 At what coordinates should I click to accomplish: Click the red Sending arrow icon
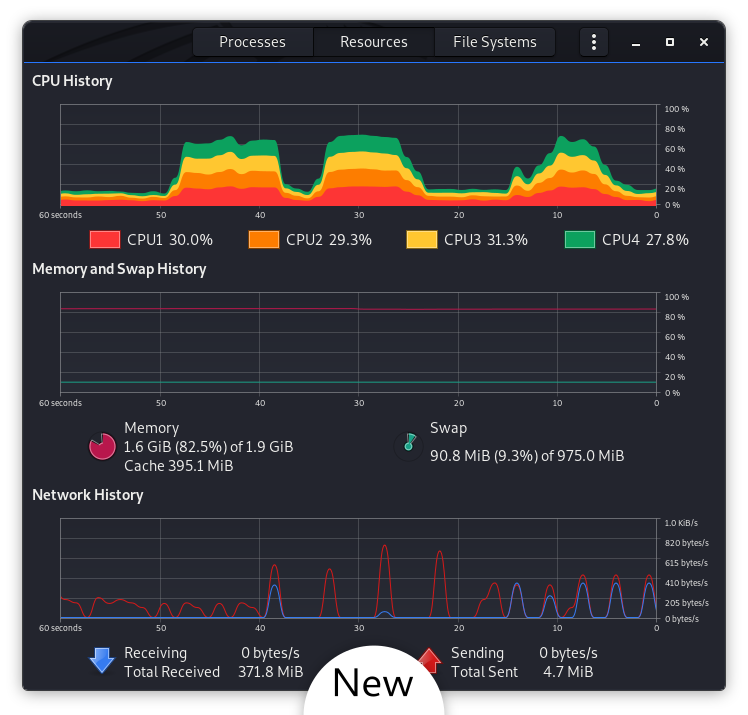[x=430, y=660]
